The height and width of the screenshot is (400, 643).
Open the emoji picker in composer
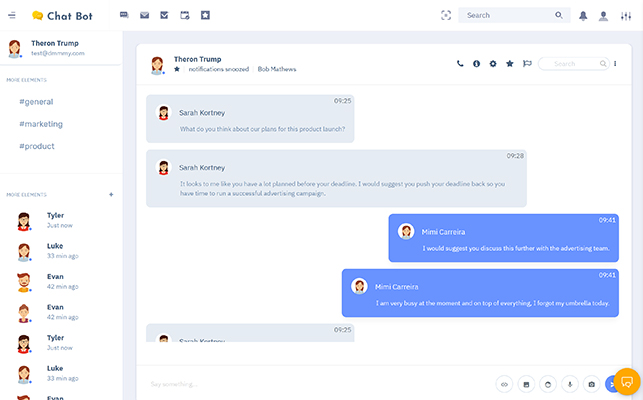548,384
